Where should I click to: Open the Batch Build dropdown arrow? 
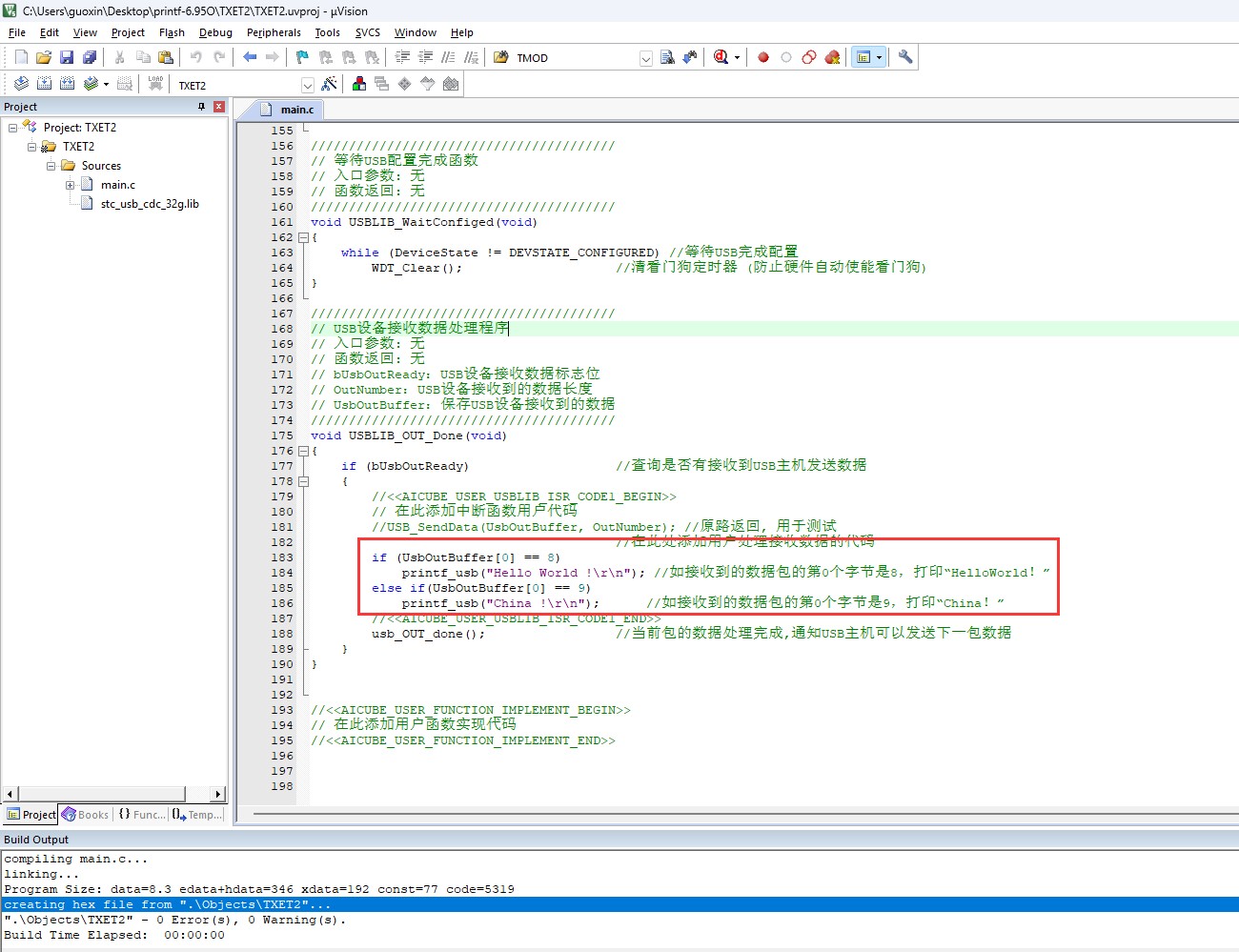click(x=106, y=85)
